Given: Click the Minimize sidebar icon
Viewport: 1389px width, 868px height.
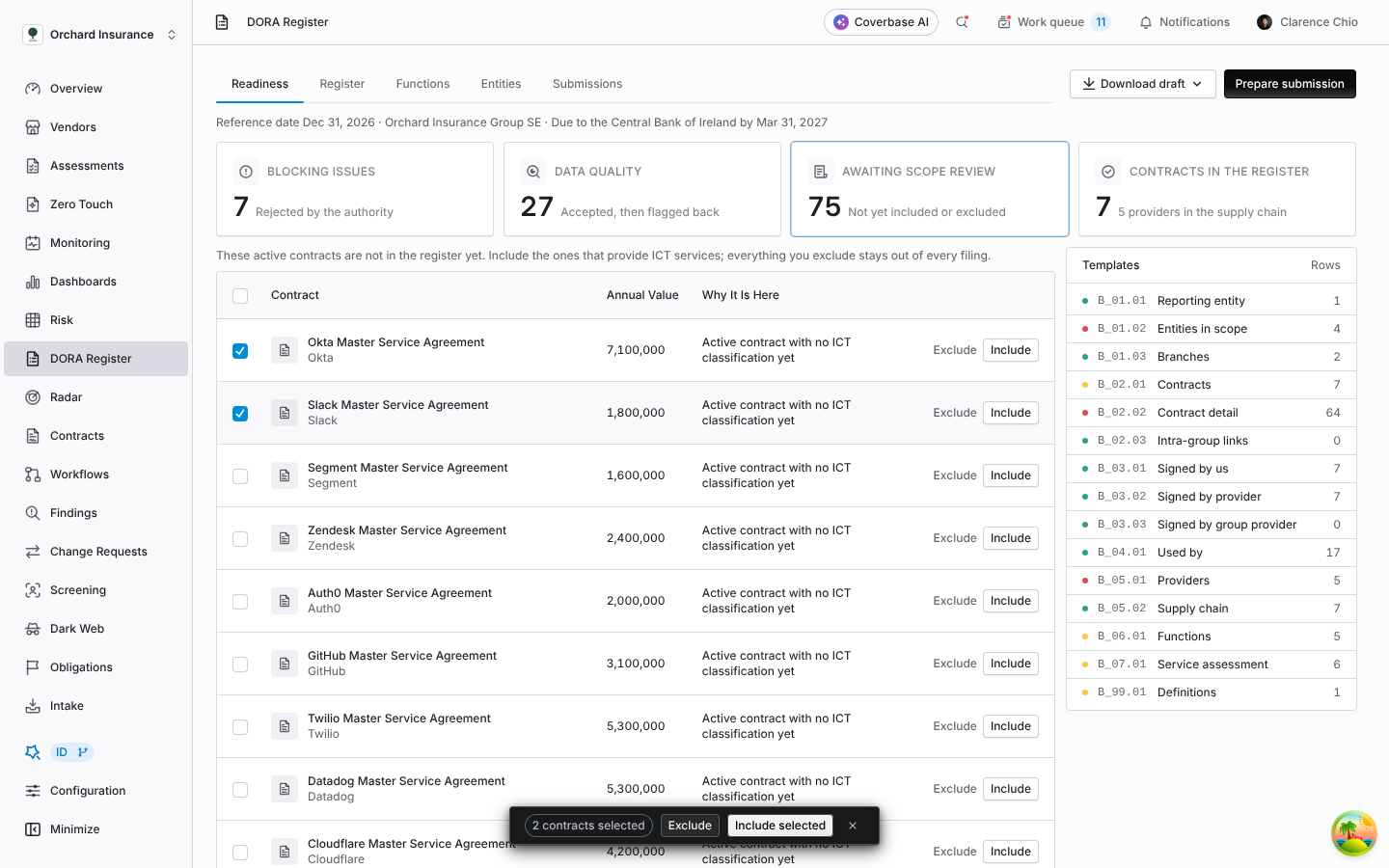Looking at the screenshot, I should click(33, 829).
